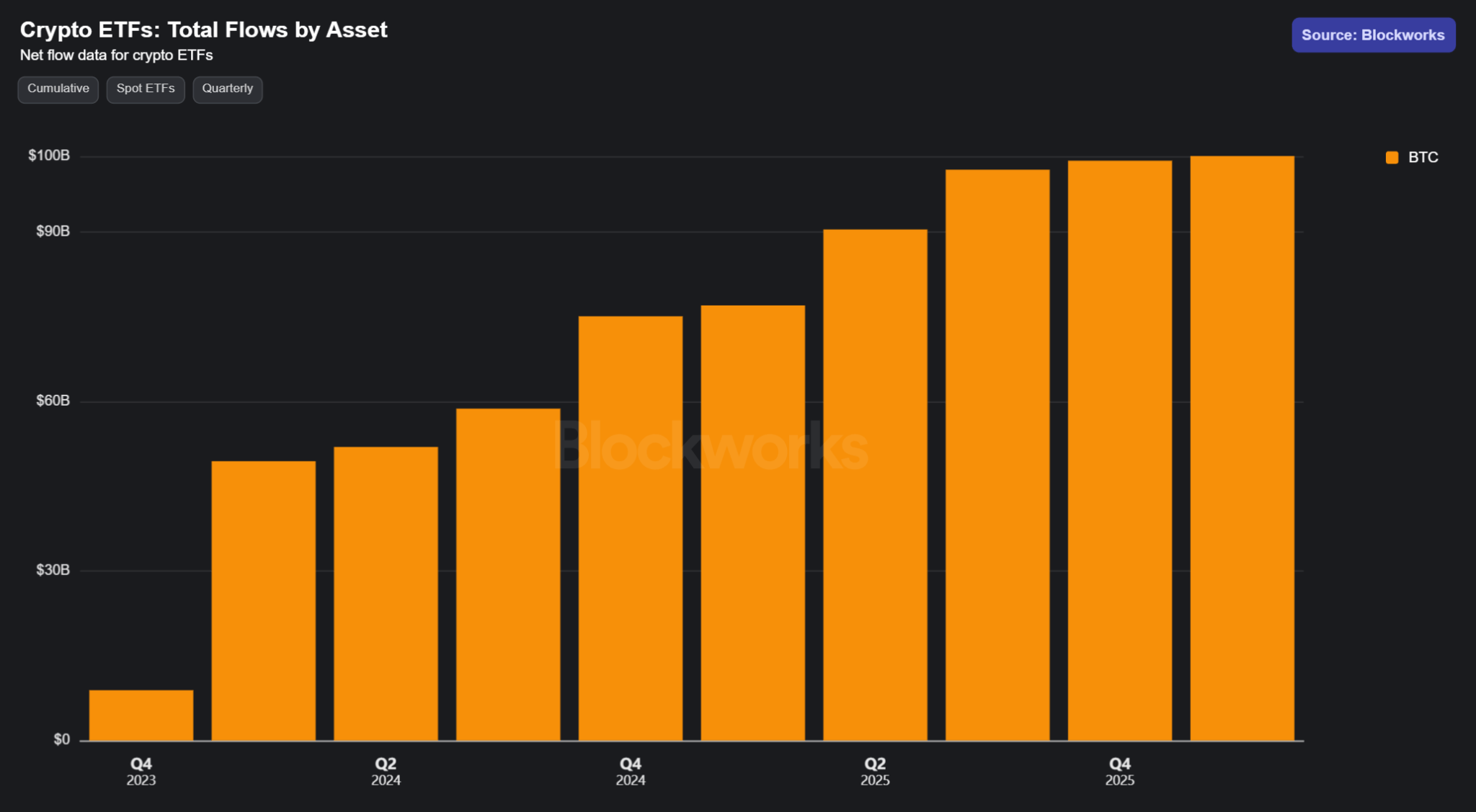Click the Q4 2025 bar

tap(1120, 450)
